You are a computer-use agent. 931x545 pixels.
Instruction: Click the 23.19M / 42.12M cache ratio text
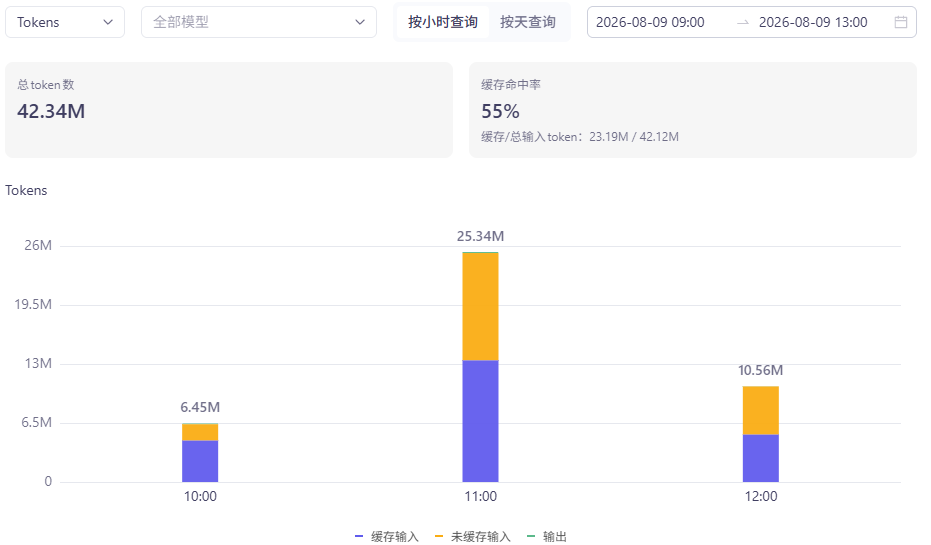634,137
